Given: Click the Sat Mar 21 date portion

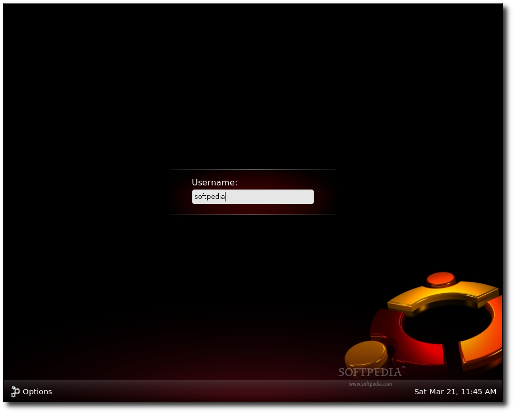Looking at the screenshot, I should tap(435, 391).
